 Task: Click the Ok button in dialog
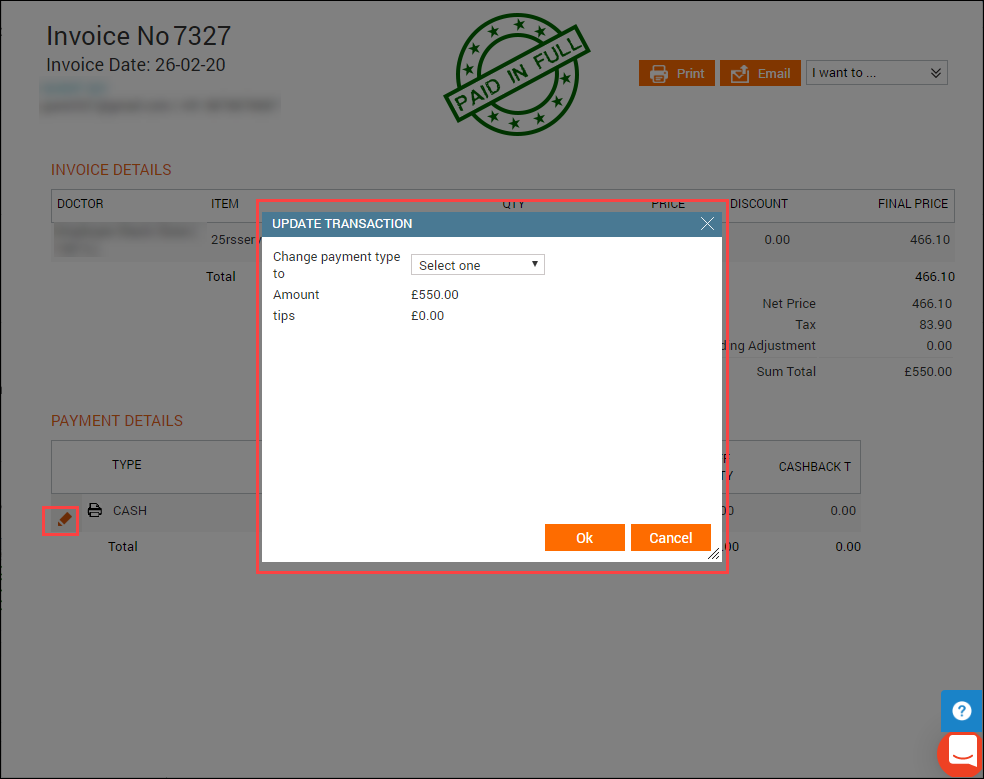(584, 537)
